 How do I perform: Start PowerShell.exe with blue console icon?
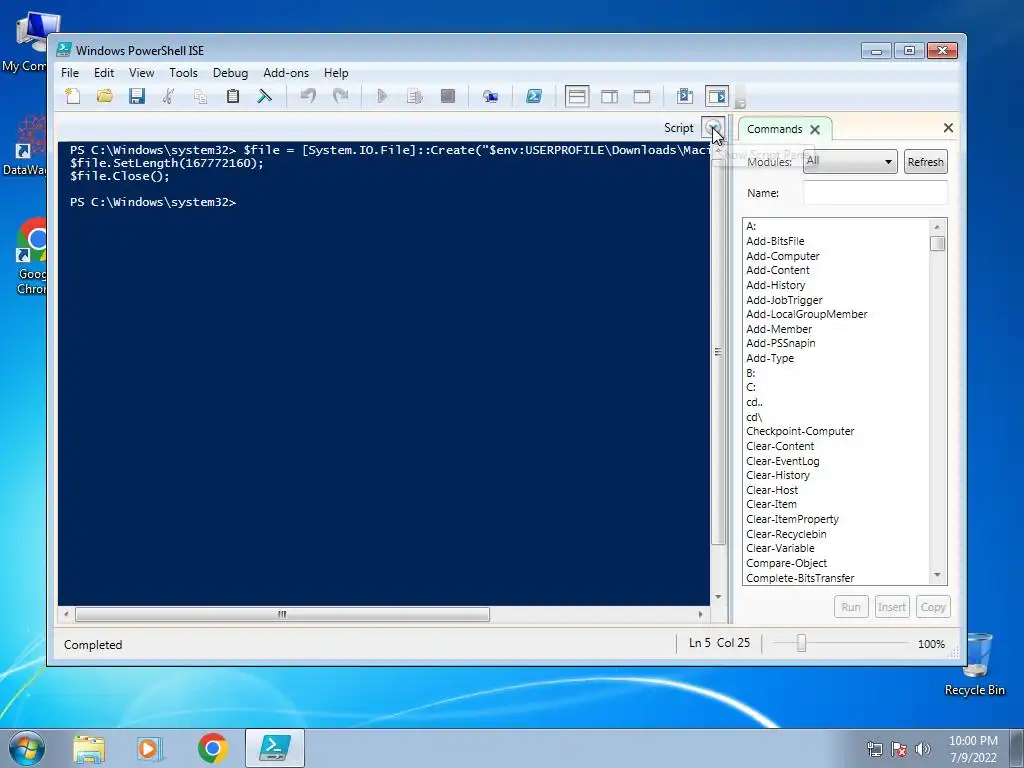click(534, 97)
